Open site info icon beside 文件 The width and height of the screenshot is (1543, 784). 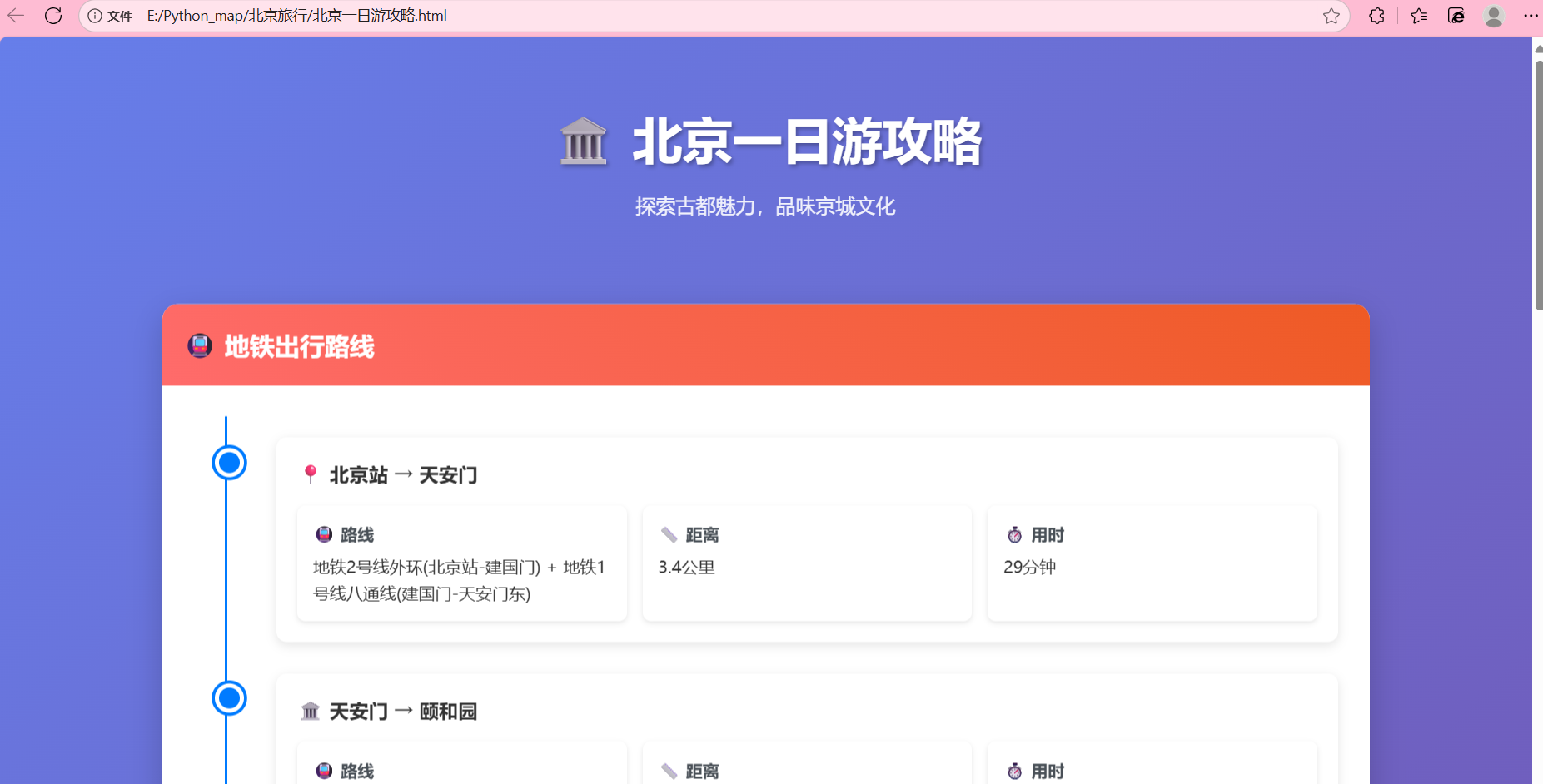click(95, 16)
